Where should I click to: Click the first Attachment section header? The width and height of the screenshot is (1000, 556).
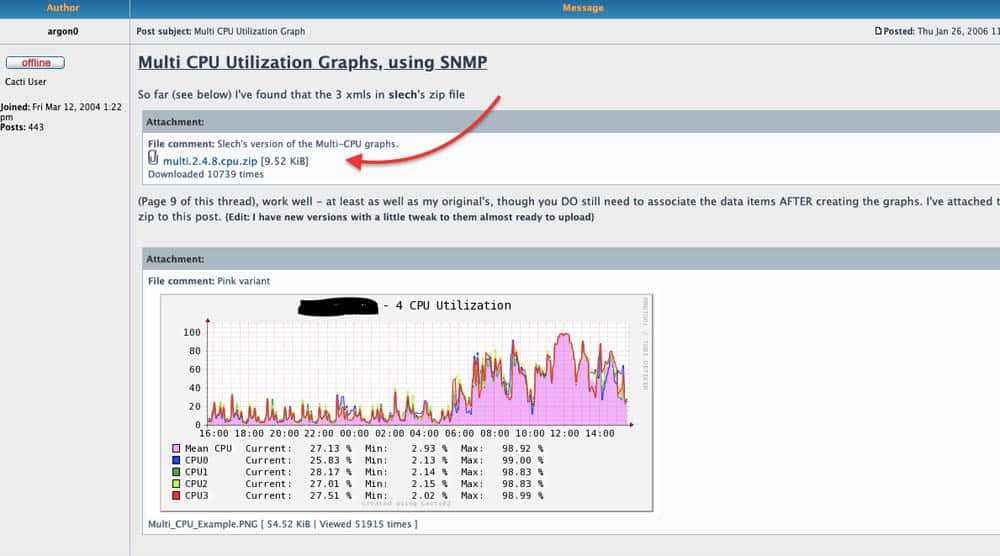176,122
